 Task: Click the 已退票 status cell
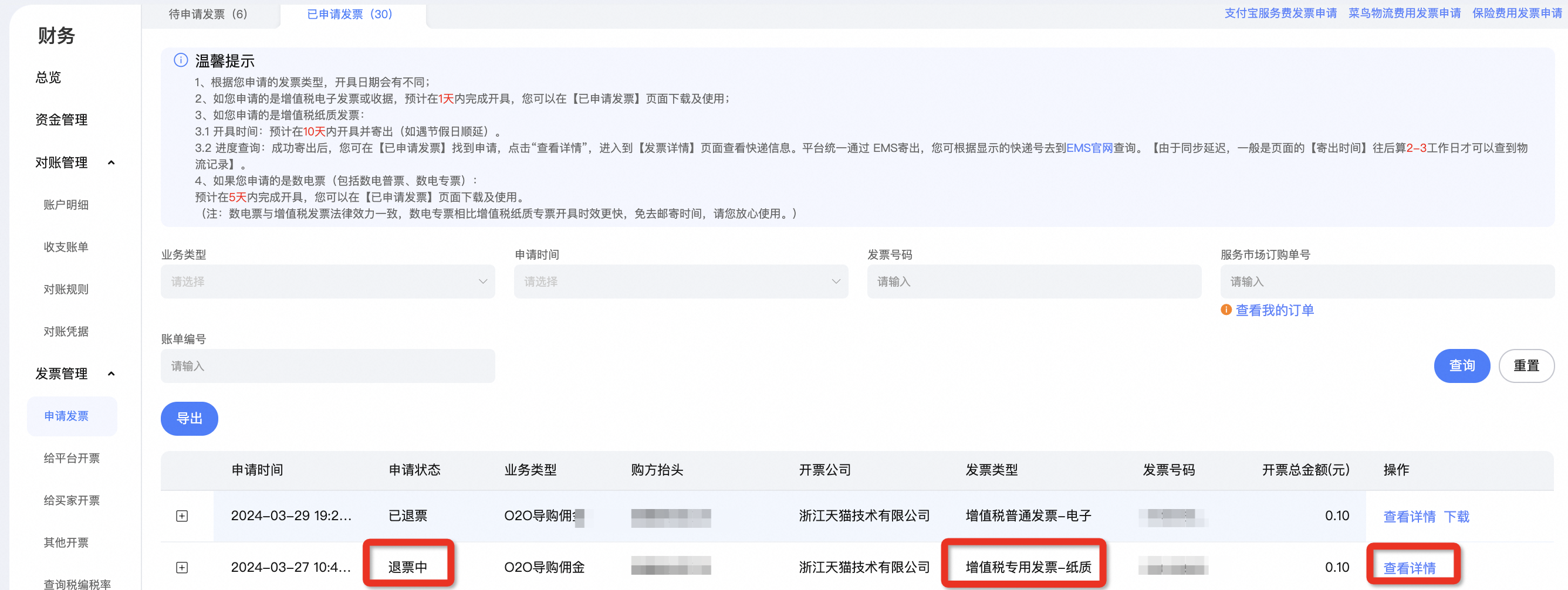408,516
